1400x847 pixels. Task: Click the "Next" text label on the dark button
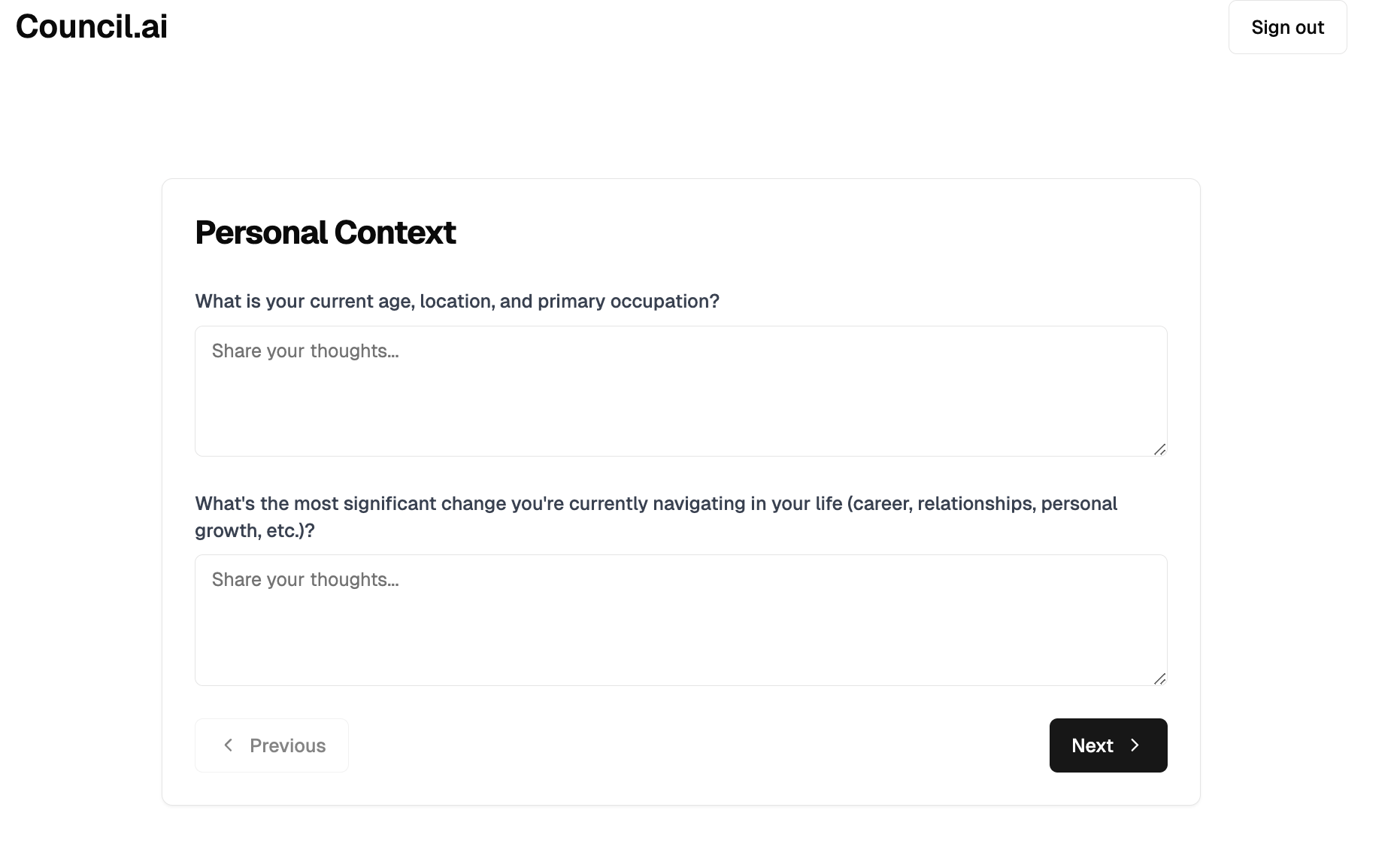coord(1092,745)
